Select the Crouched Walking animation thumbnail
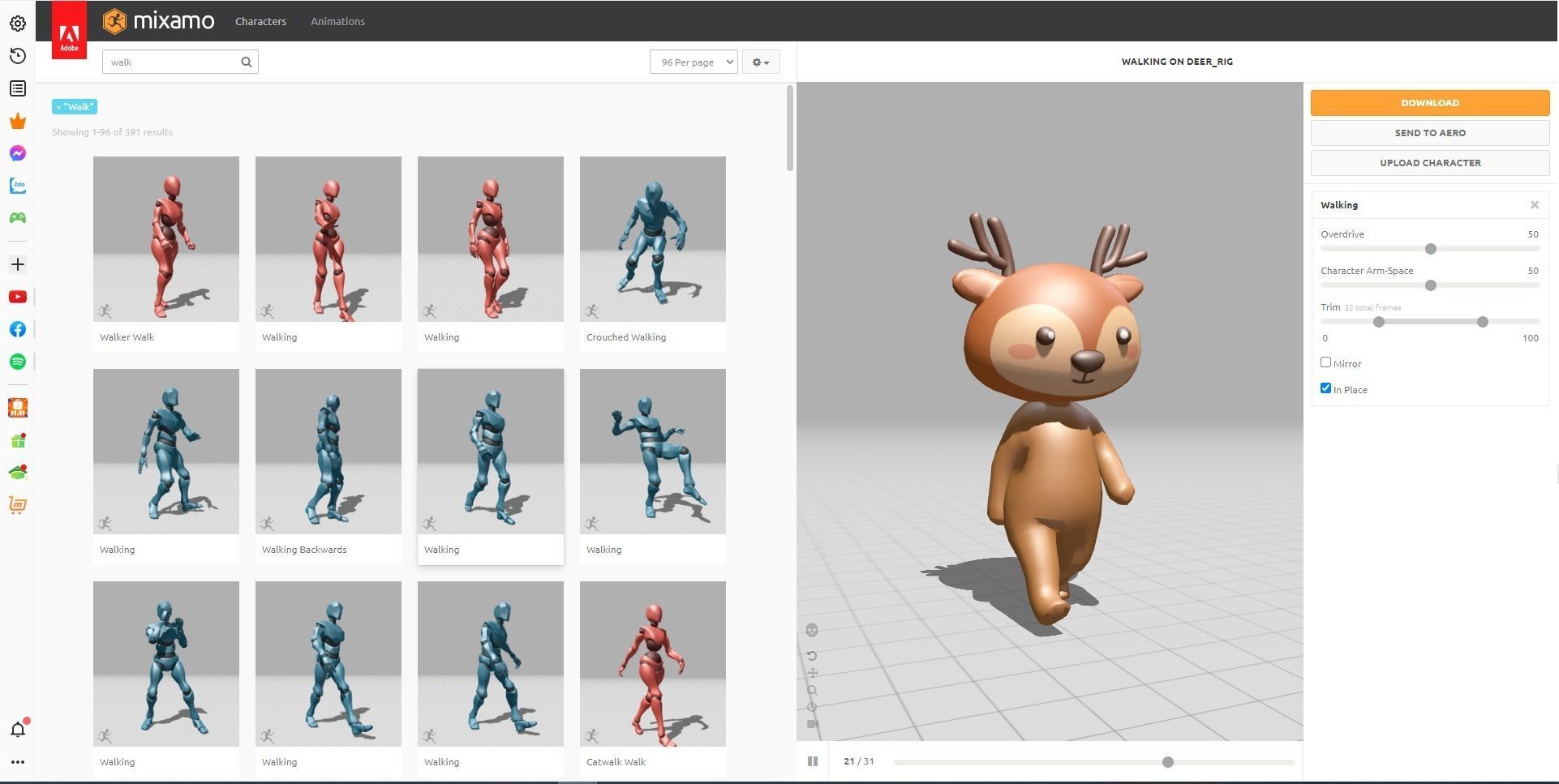This screenshot has width=1559, height=784. pyautogui.click(x=653, y=239)
